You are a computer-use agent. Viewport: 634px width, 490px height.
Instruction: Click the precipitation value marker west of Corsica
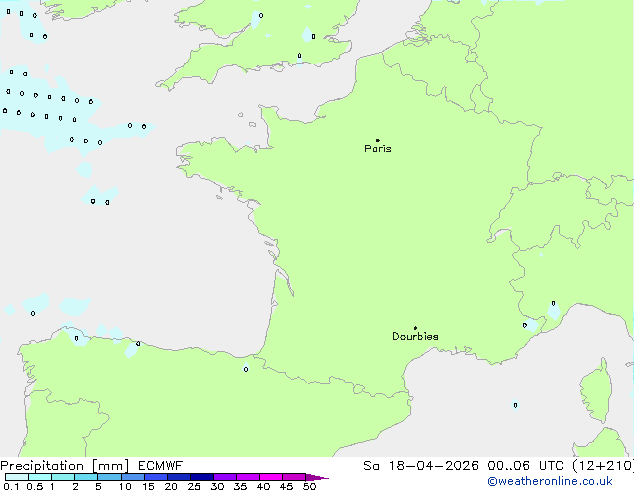[515, 405]
